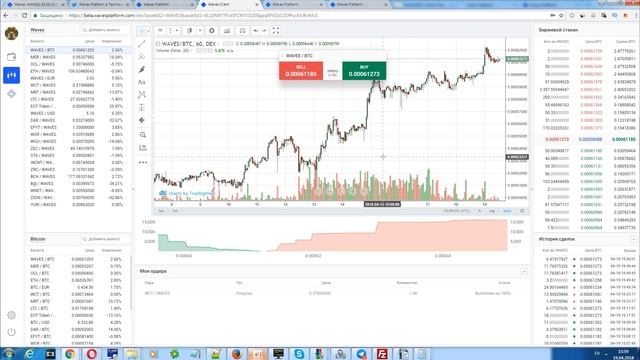Image resolution: width=640 pixels, height=360 pixels.
Task: Open the indicators button in chart toolbar
Action: pos(227,31)
